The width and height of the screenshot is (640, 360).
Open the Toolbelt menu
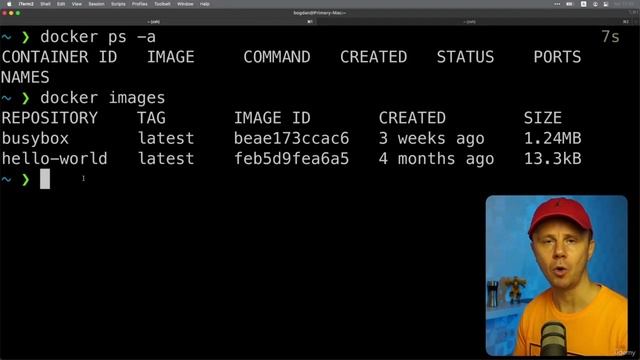coord(162,4)
